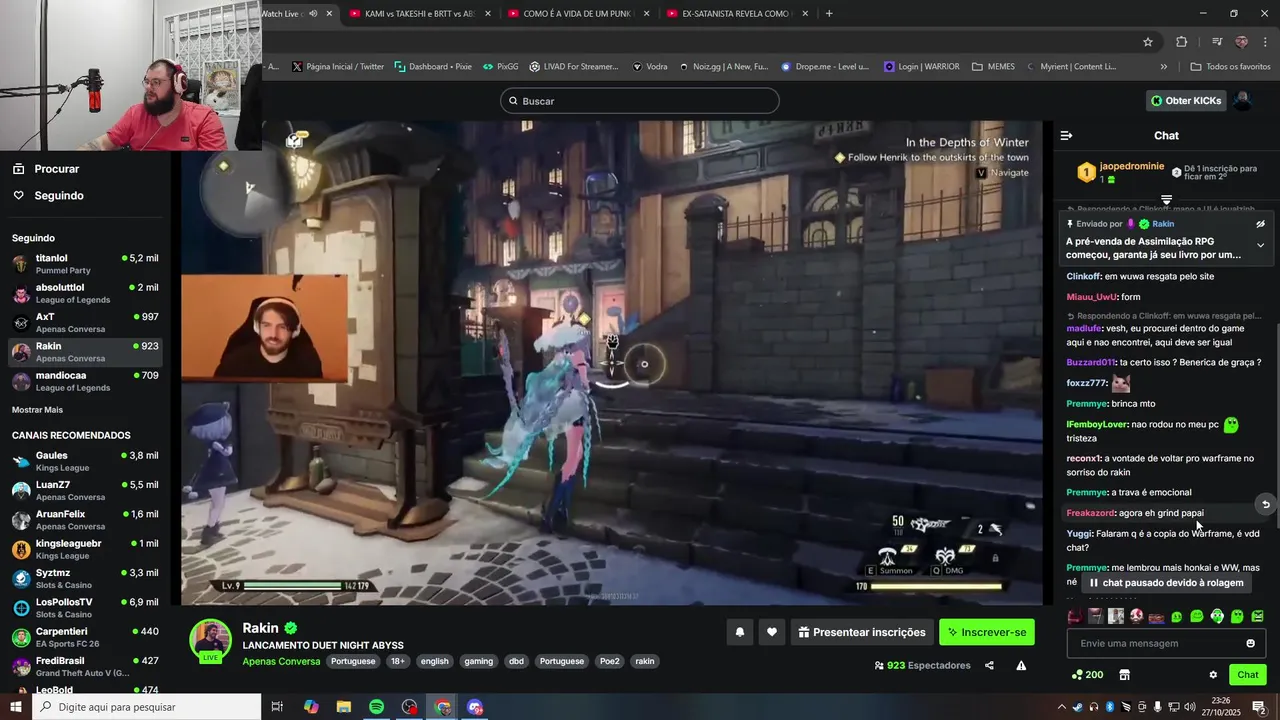The width and height of the screenshot is (1280, 720).
Task: Click the 'Apenas Conversa' category link
Action: click(281, 661)
